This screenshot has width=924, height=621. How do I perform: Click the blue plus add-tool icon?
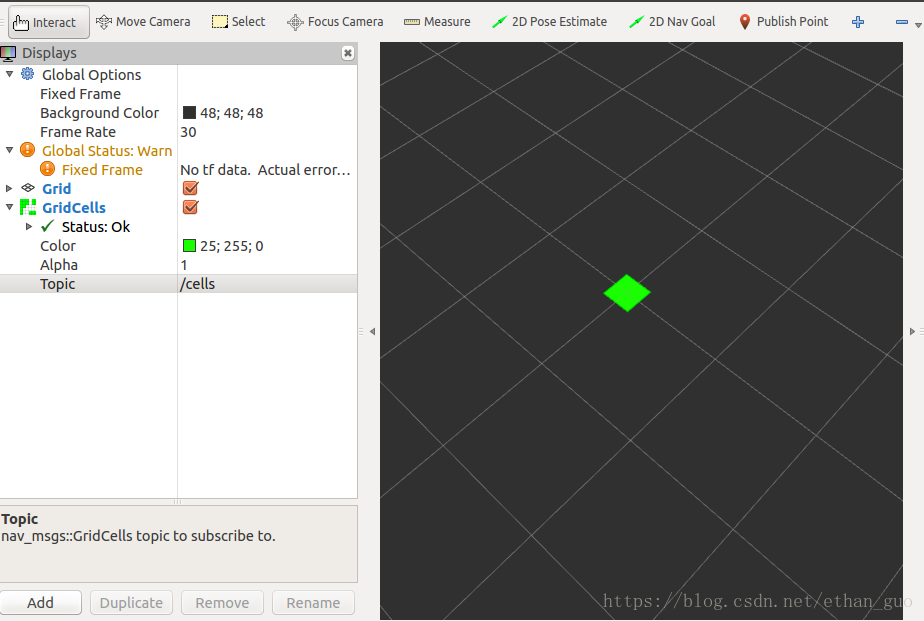tap(858, 22)
